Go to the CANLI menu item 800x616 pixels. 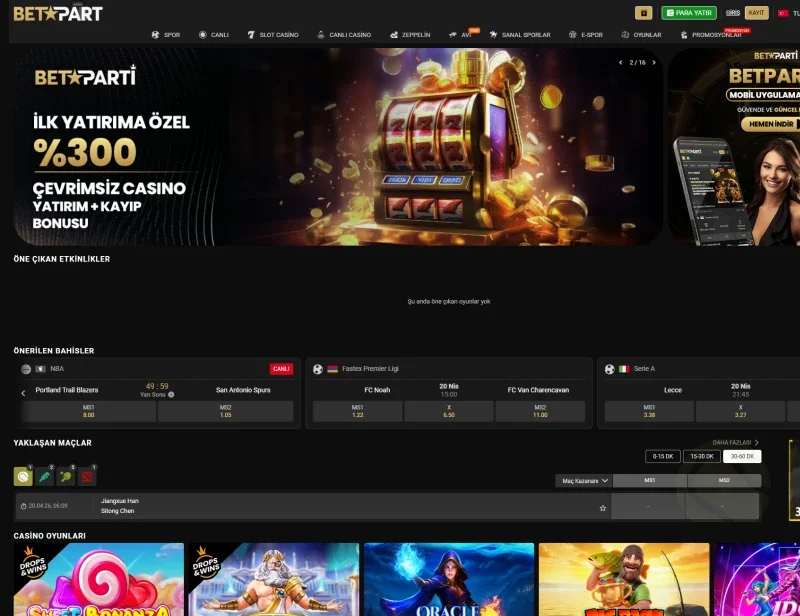pos(214,35)
